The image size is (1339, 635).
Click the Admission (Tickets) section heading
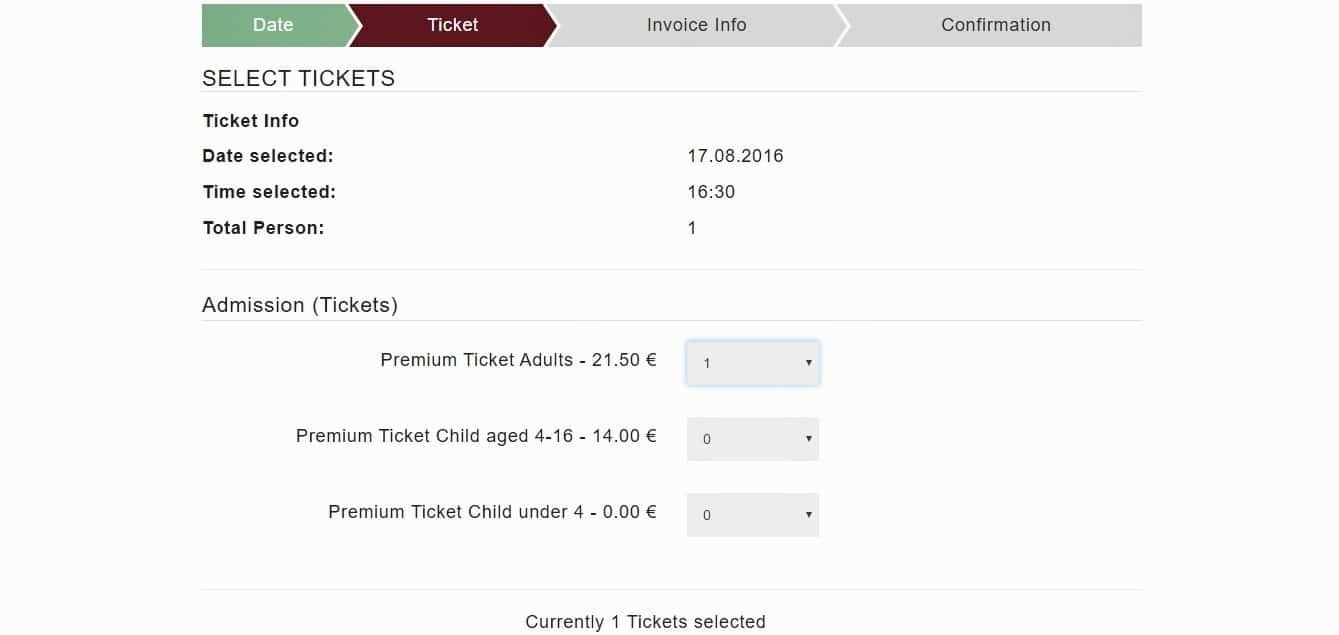pyautogui.click(x=300, y=305)
